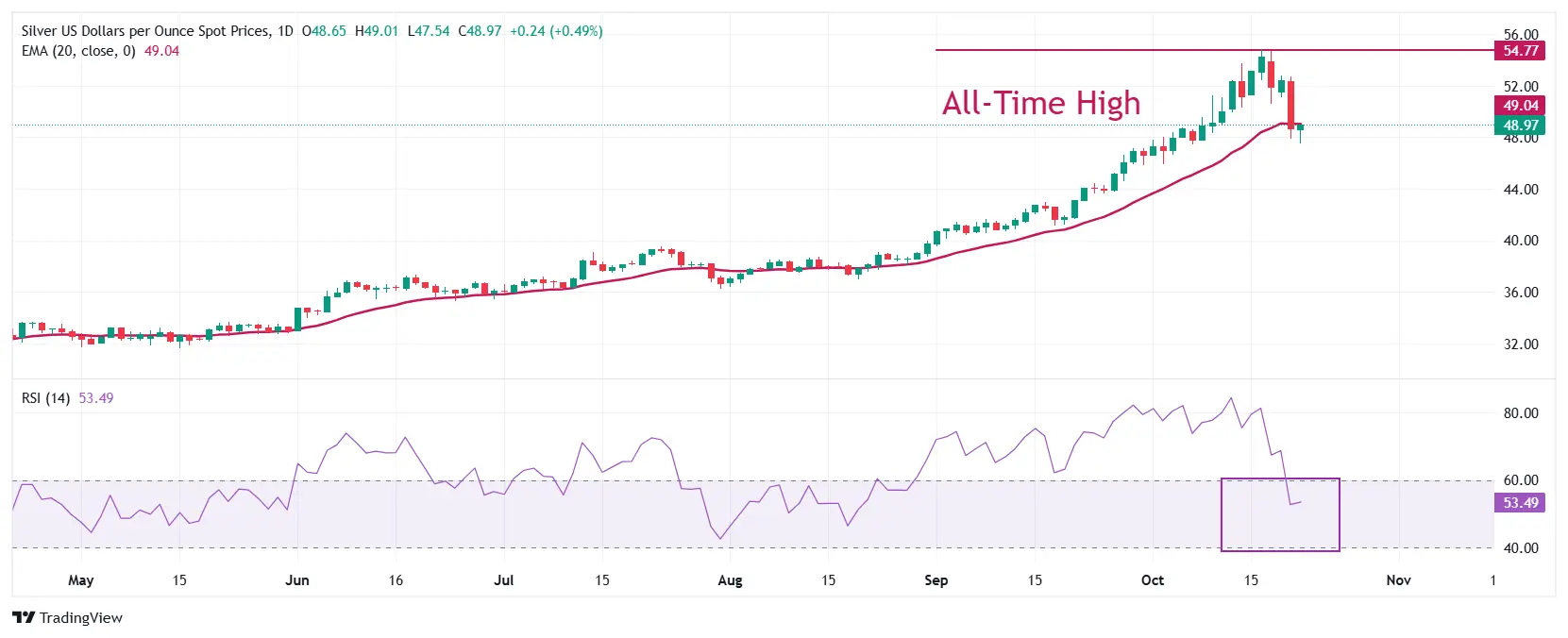Select the Sep date axis label
This screenshot has height=638, width=1568.
tap(936, 580)
